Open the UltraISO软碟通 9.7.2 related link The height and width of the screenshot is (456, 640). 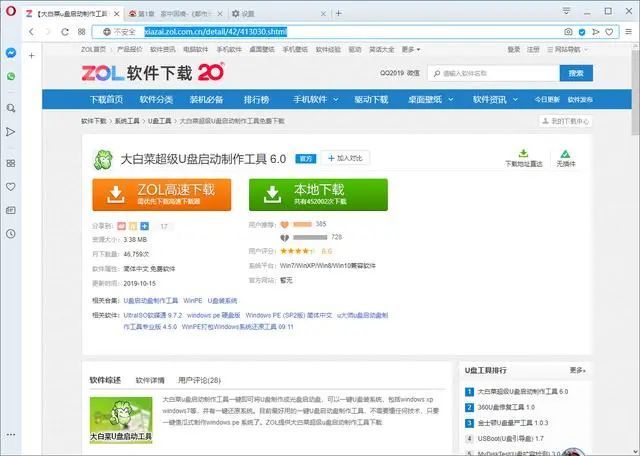[153, 316]
